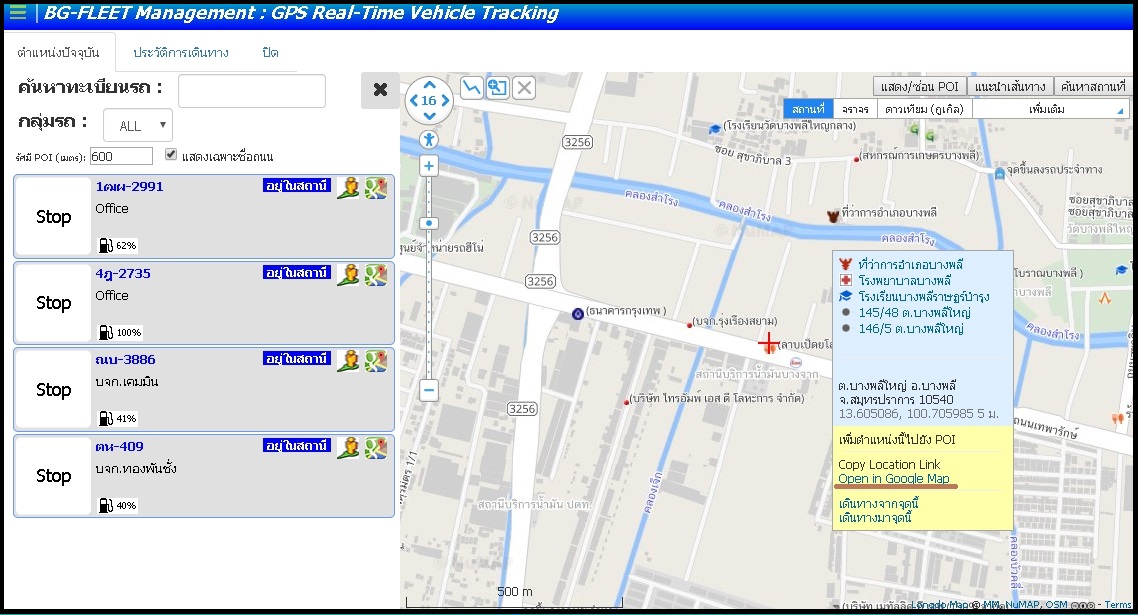Select the สถานที่ map layer

tap(809, 109)
